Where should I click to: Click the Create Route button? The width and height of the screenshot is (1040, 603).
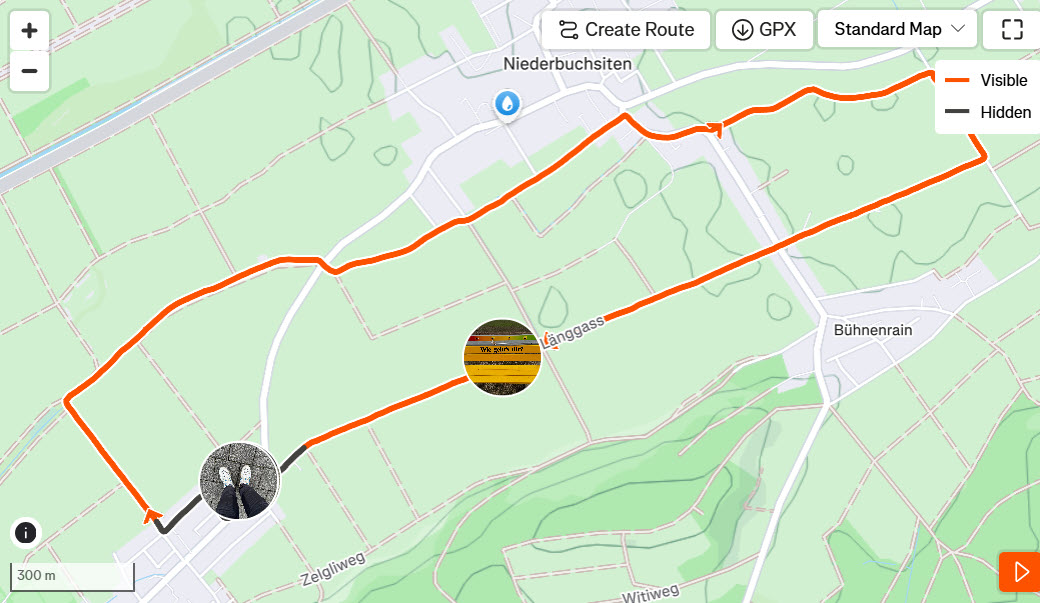click(x=625, y=30)
